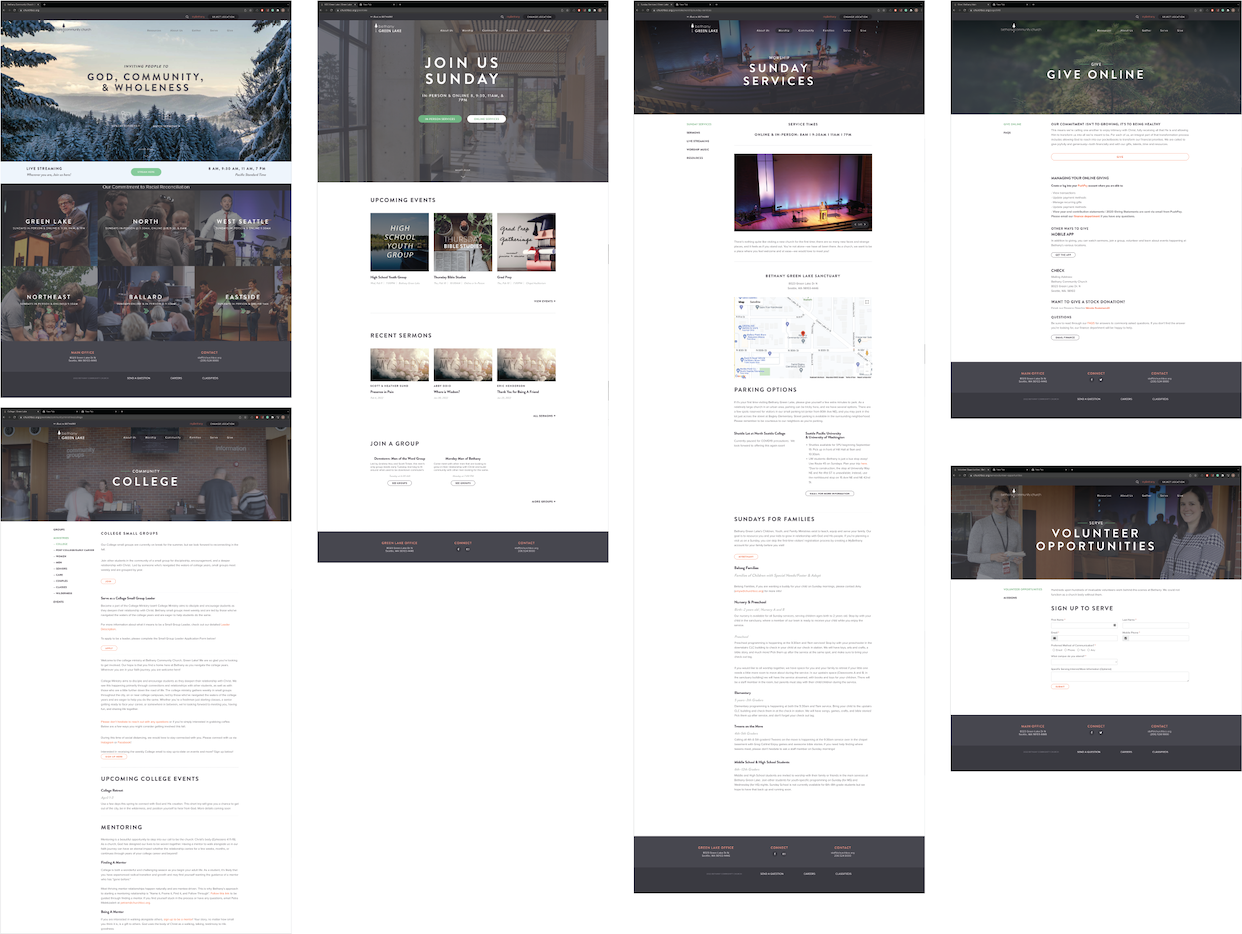Select Any radio button in Sign Up form

tap(1088, 650)
